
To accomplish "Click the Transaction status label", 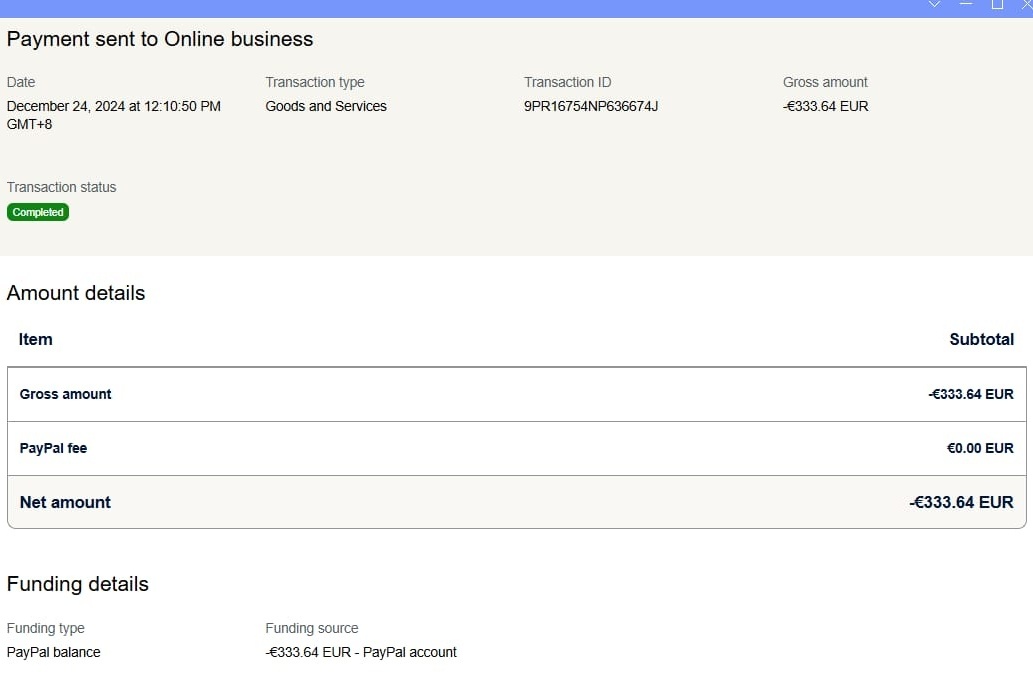I will coord(61,187).
